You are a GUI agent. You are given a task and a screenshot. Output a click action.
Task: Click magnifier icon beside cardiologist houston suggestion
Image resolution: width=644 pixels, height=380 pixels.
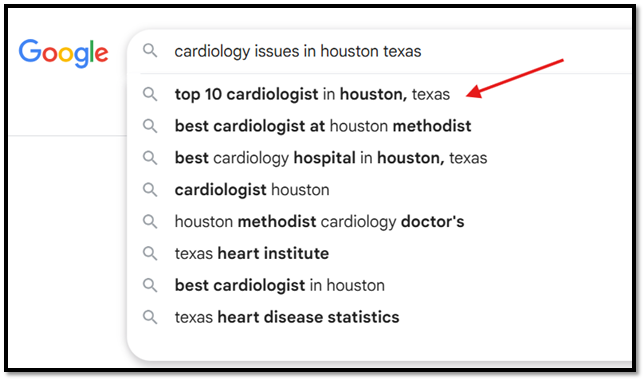pyautogui.click(x=150, y=190)
